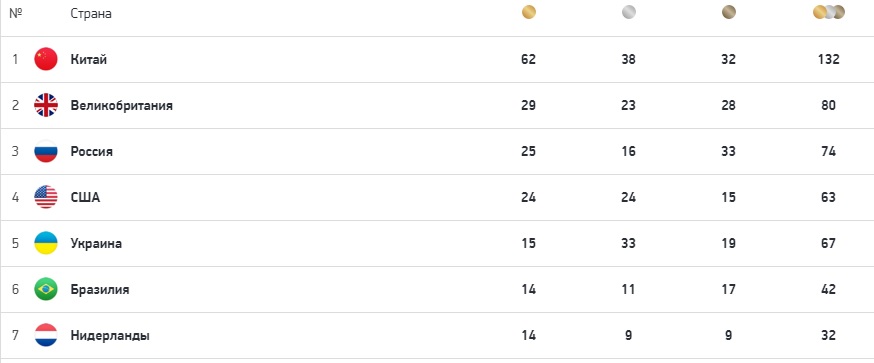874x363 pixels.
Task: Sort by gold medal column icon
Action: click(x=528, y=12)
